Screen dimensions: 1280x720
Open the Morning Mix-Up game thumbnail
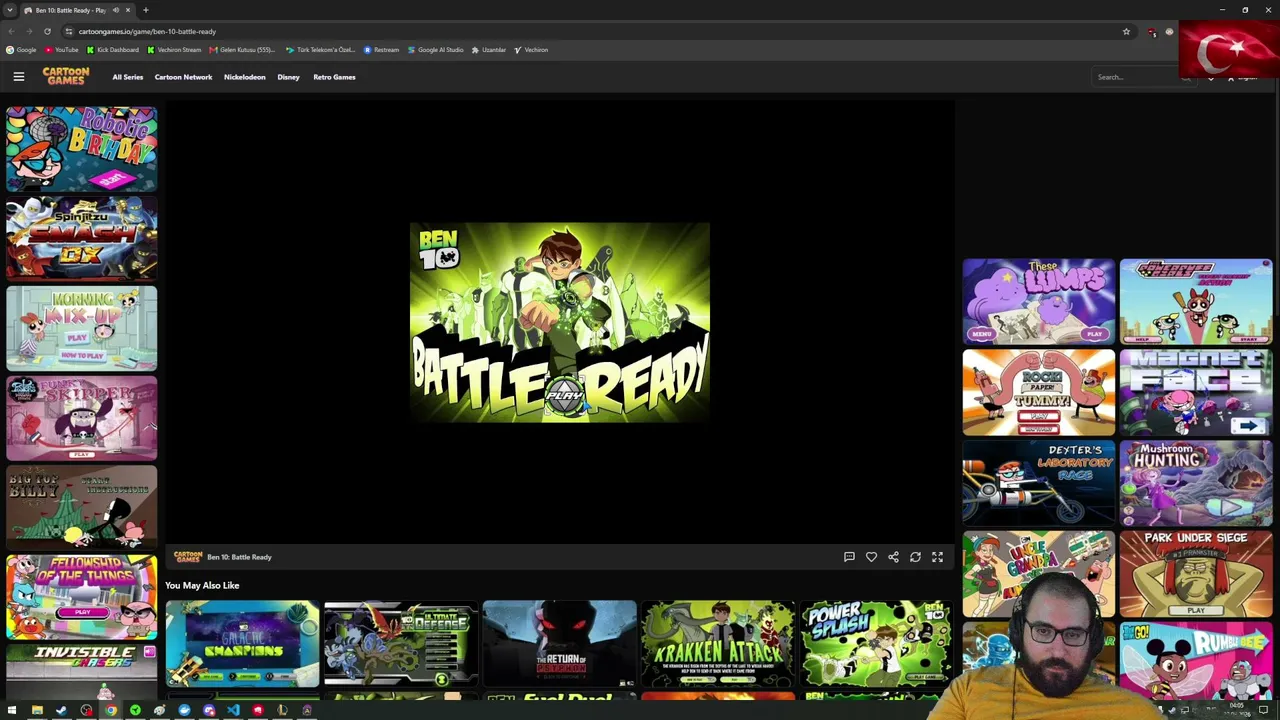click(82, 329)
